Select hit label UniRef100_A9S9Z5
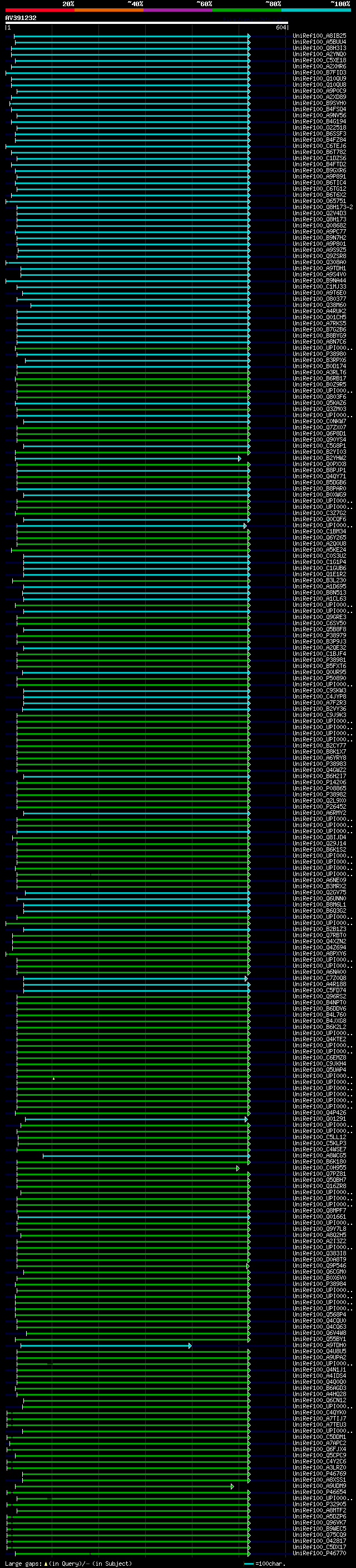Viewport: 356px width, 1568px height. pyautogui.click(x=319, y=250)
